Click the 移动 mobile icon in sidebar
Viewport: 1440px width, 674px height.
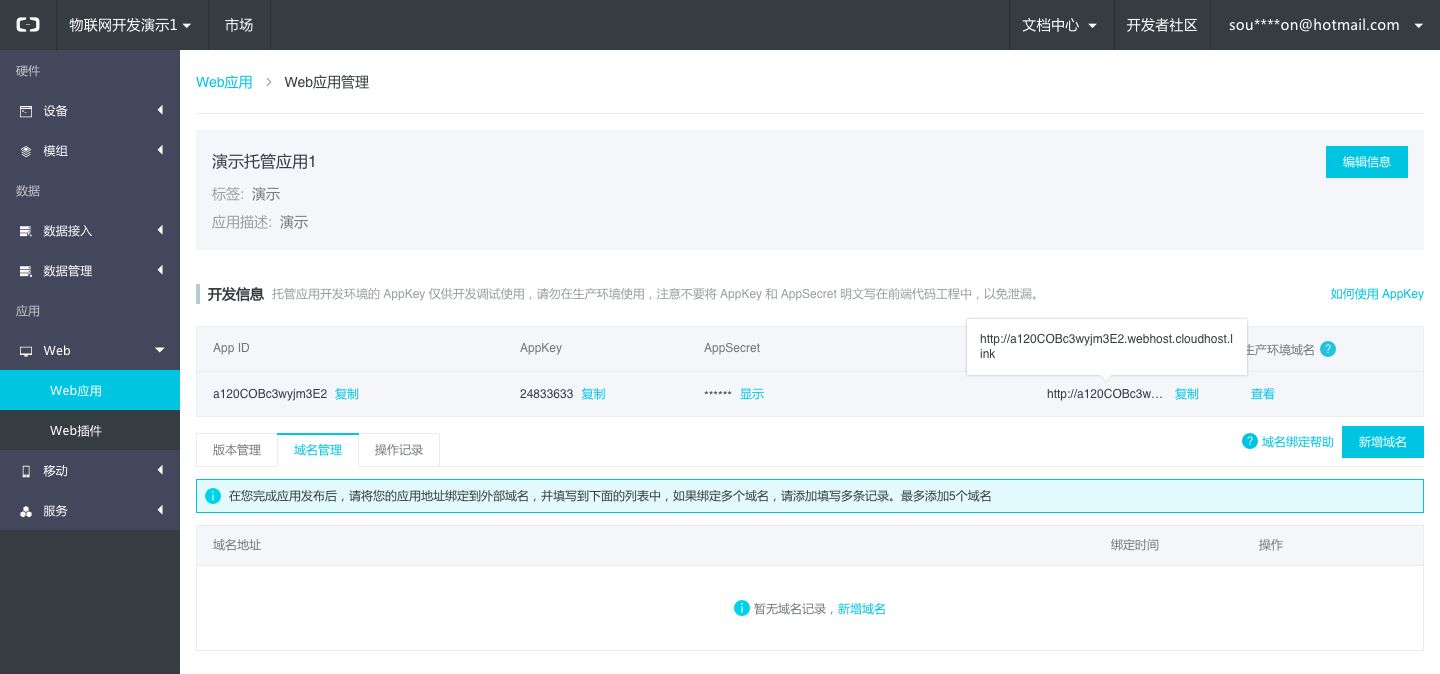click(26, 471)
